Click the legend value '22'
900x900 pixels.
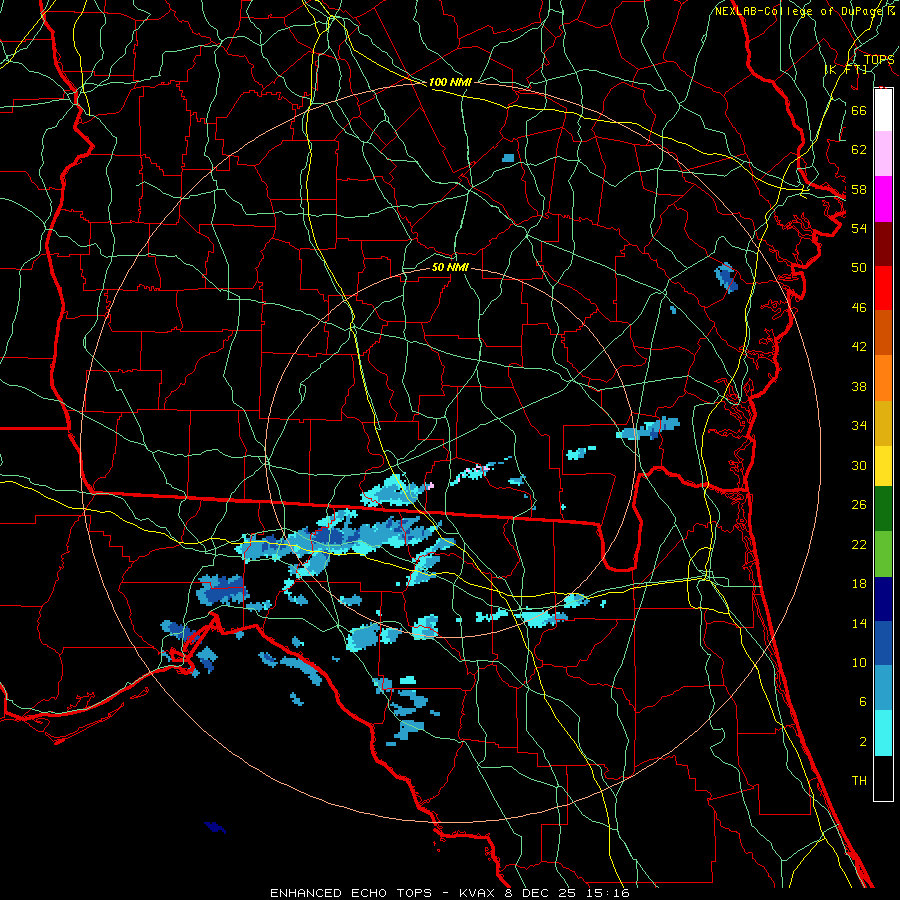click(x=859, y=544)
